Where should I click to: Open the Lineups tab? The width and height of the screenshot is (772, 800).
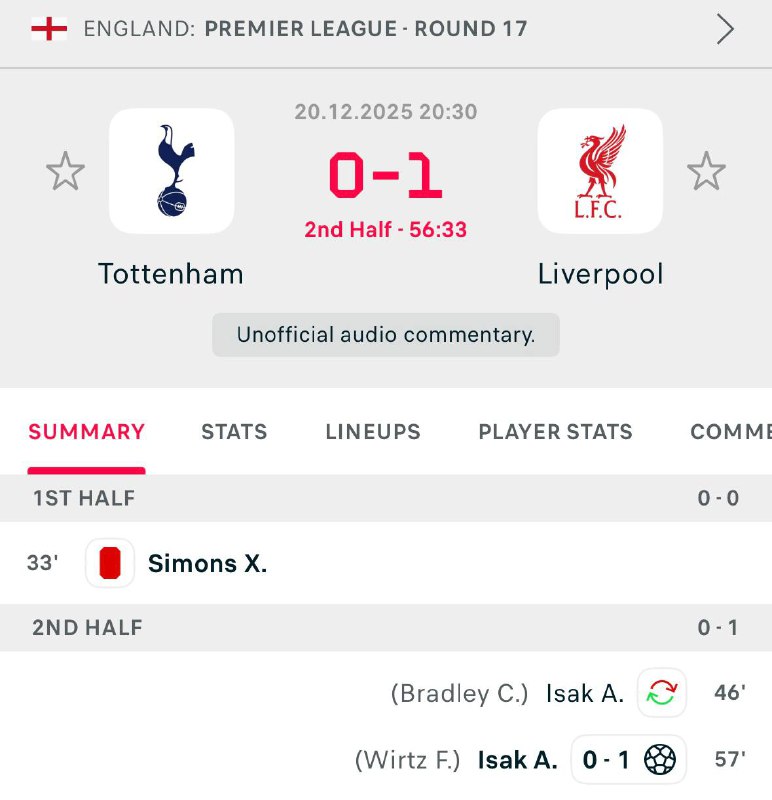373,432
